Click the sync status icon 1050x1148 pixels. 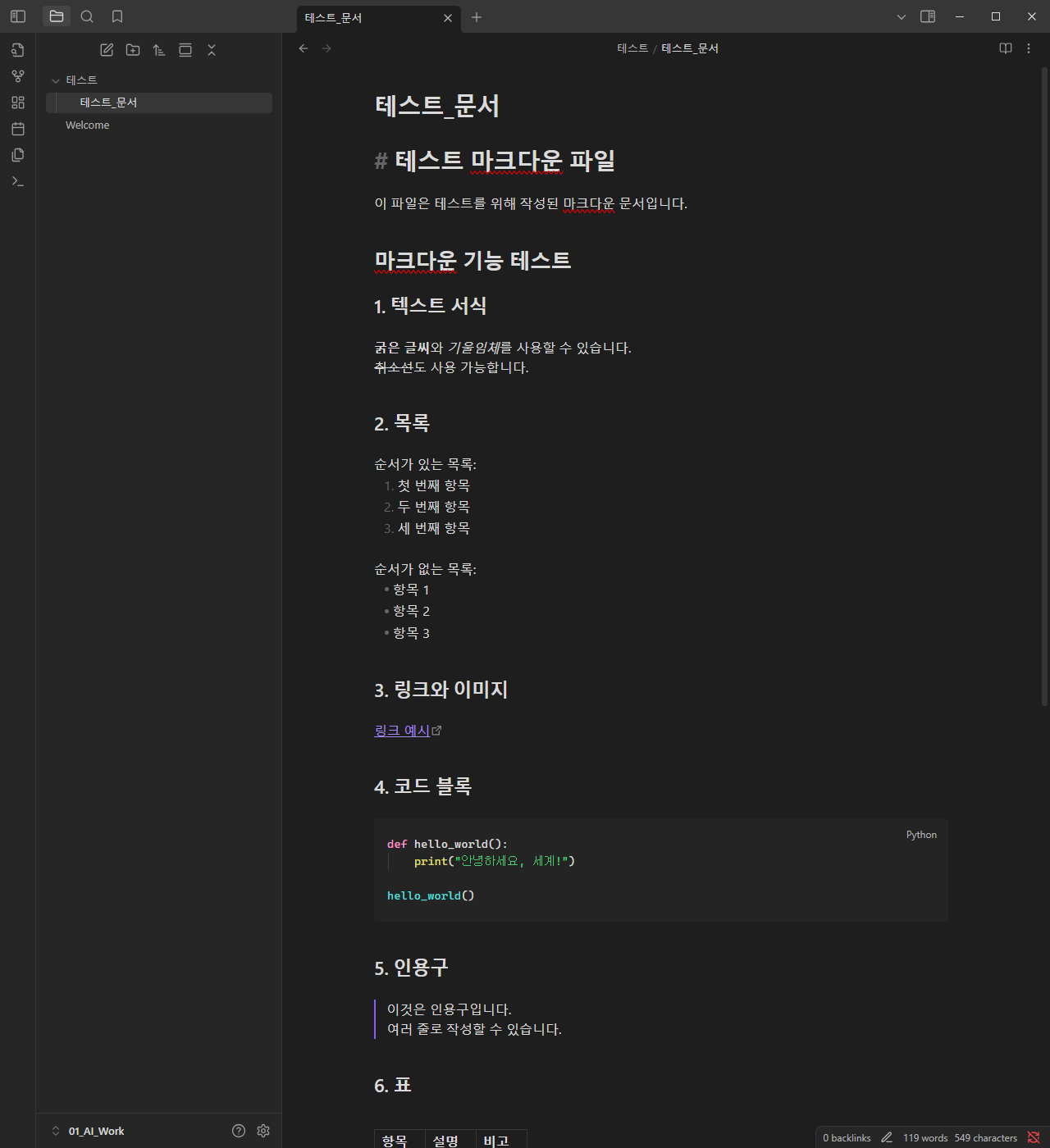[x=1034, y=1137]
